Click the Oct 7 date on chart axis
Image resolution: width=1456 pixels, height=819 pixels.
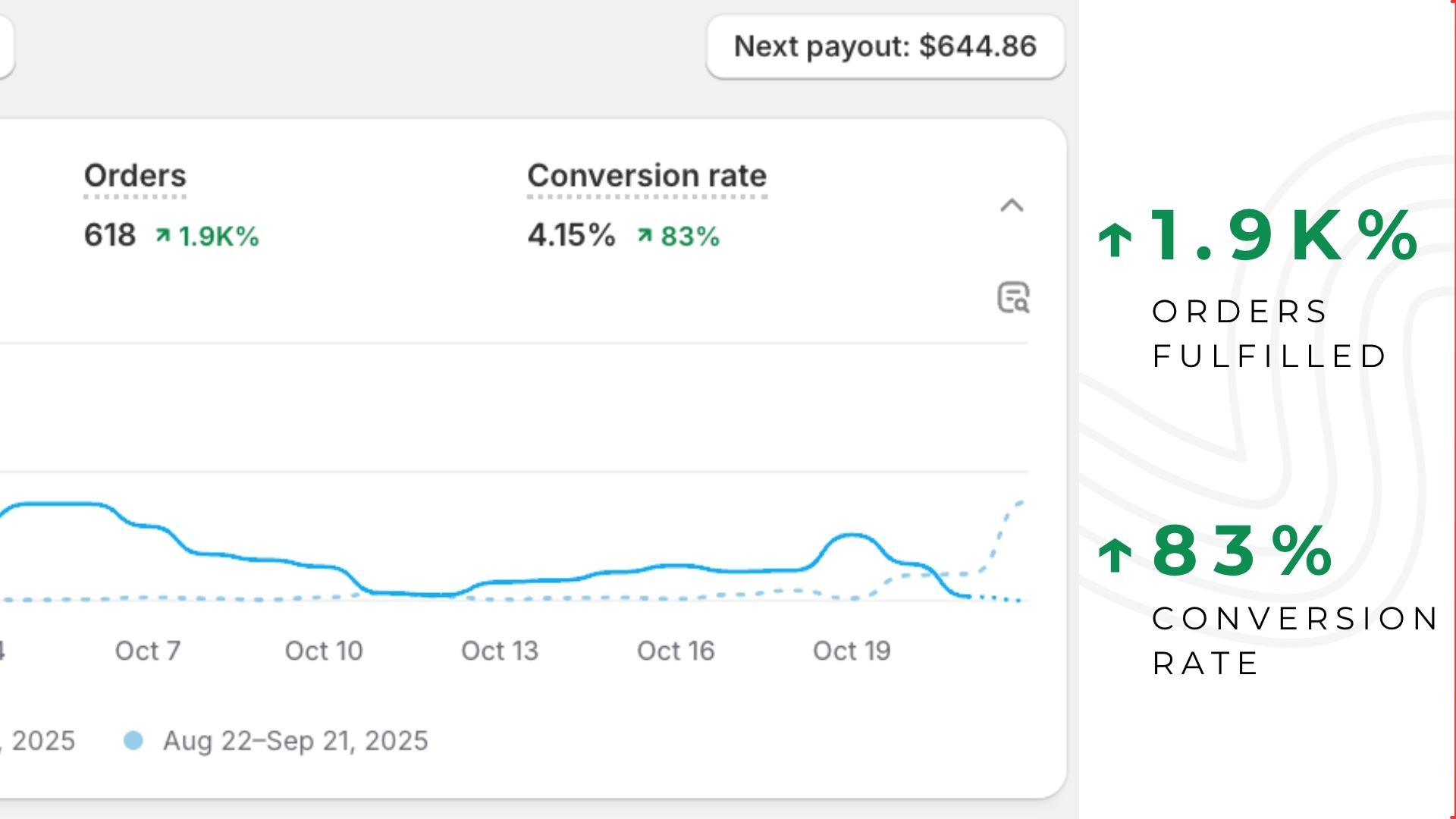[x=148, y=651]
